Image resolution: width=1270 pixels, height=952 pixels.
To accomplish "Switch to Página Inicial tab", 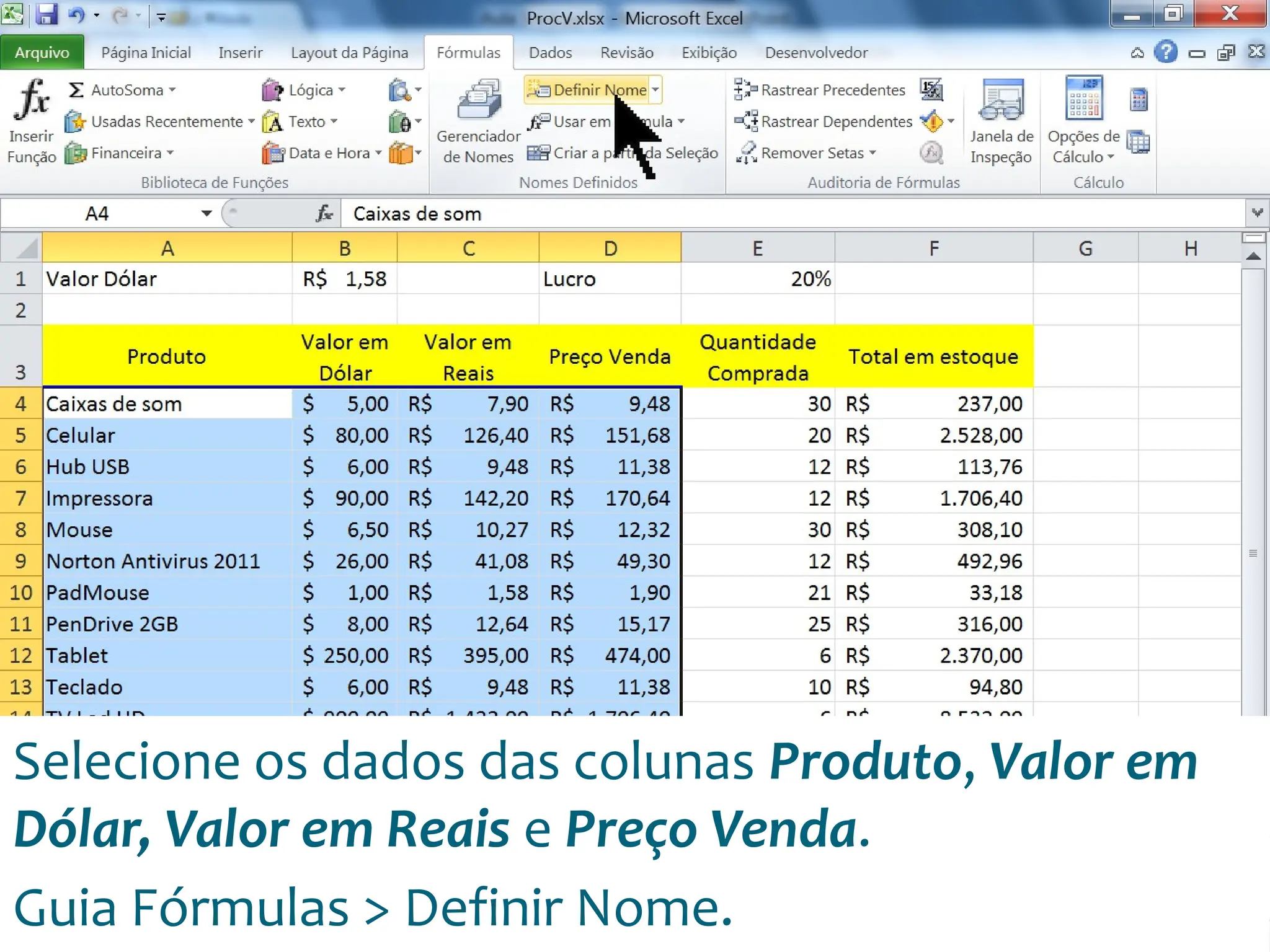I will coord(146,53).
